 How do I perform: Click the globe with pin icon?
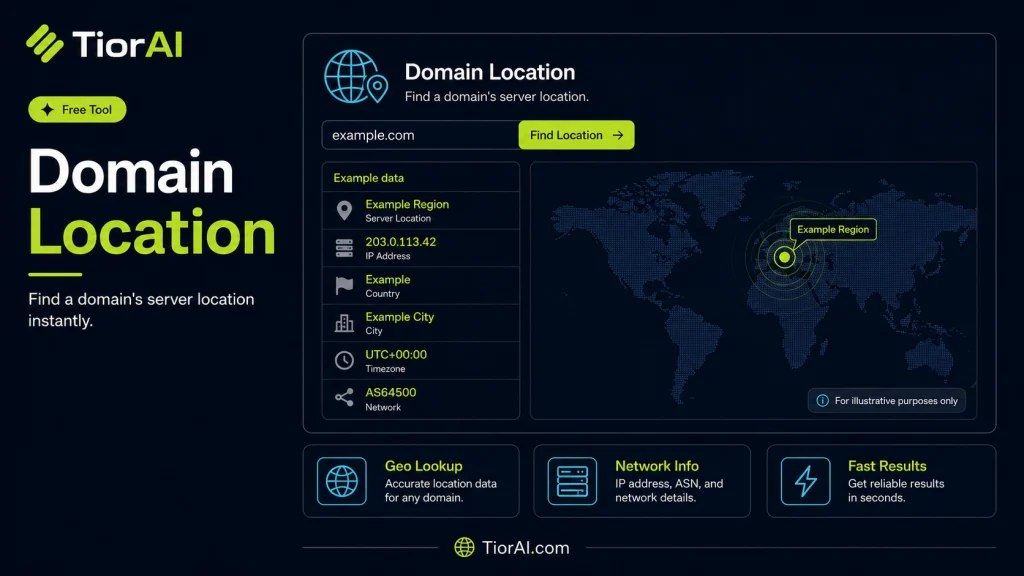(356, 77)
